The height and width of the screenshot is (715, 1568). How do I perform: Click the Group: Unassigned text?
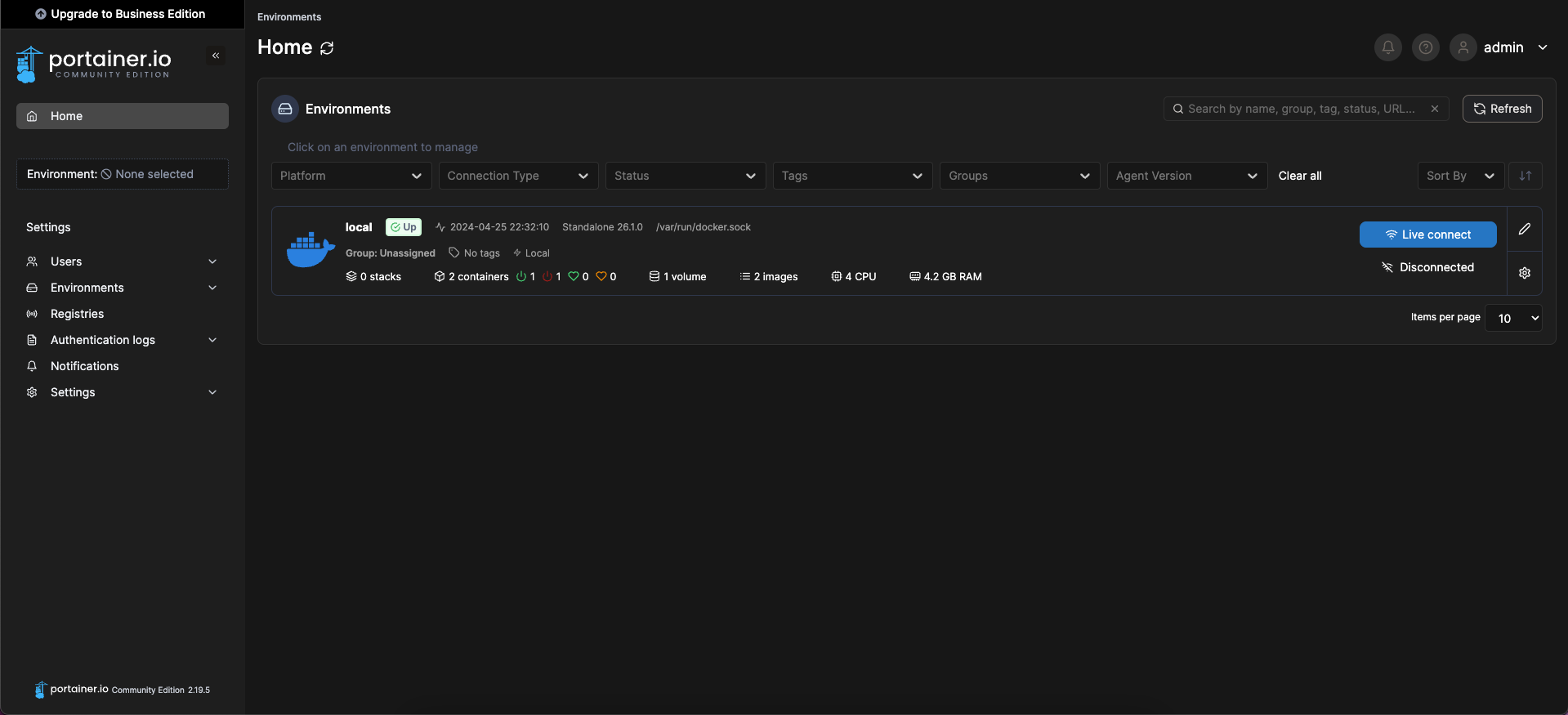(391, 253)
